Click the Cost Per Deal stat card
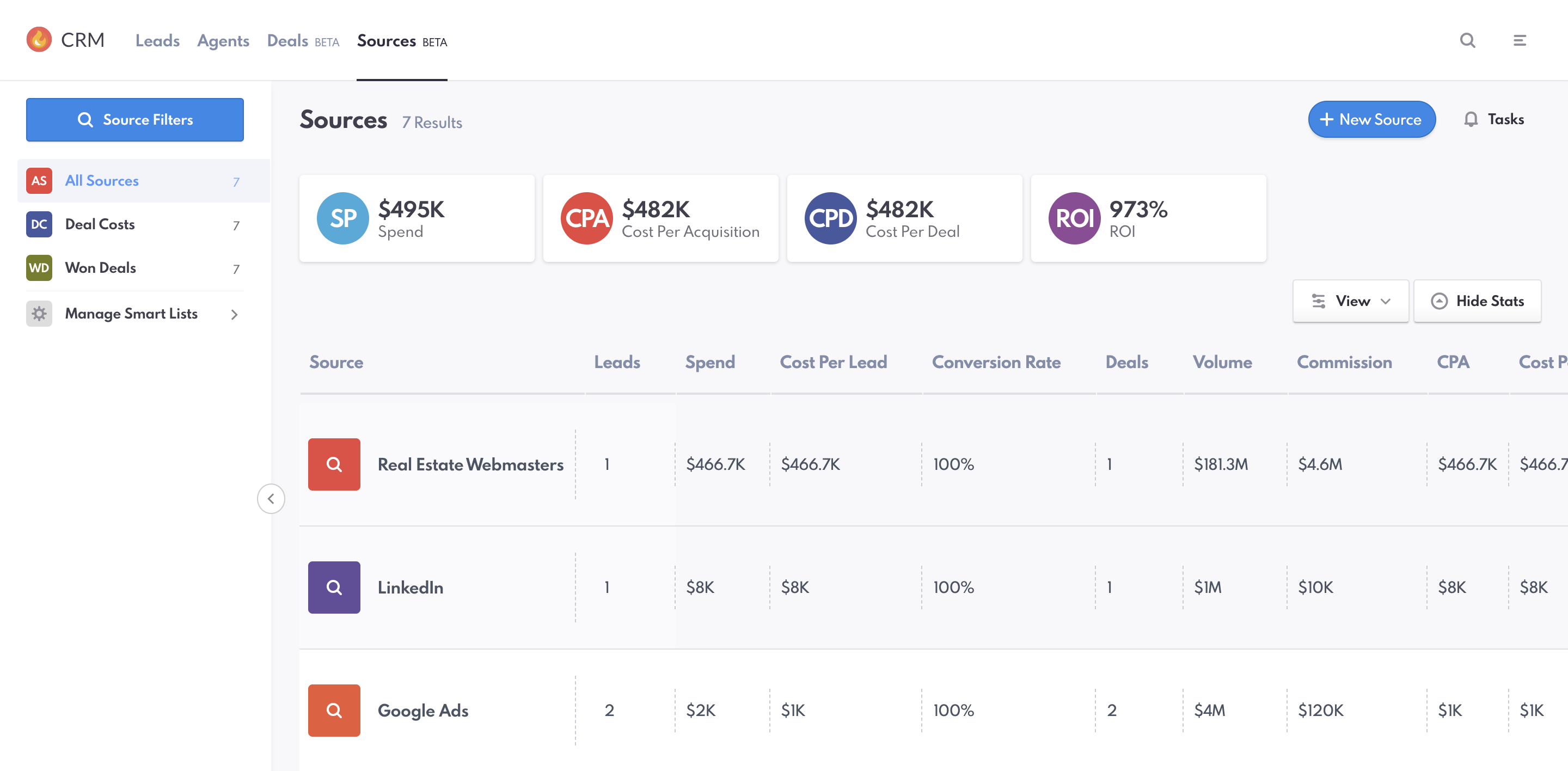 tap(905, 218)
